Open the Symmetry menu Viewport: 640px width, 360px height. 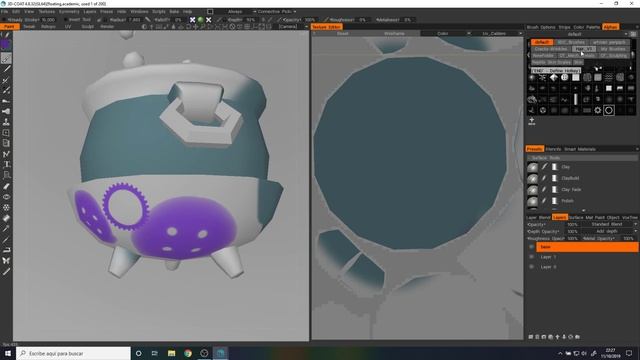click(x=69, y=12)
